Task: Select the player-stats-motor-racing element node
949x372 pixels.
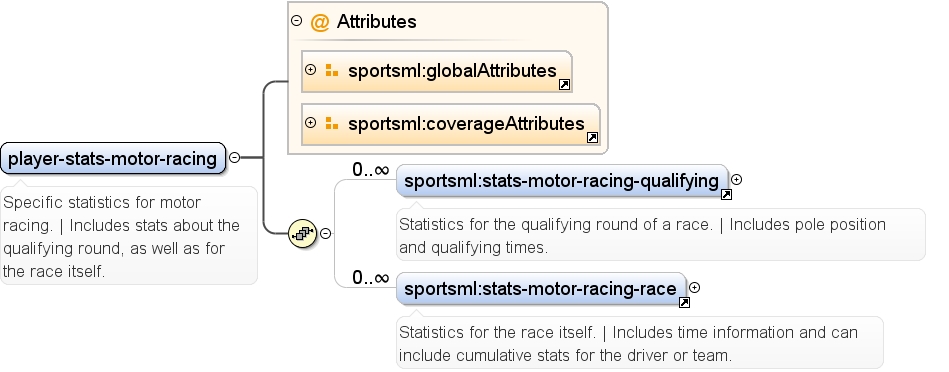Action: pos(113,158)
